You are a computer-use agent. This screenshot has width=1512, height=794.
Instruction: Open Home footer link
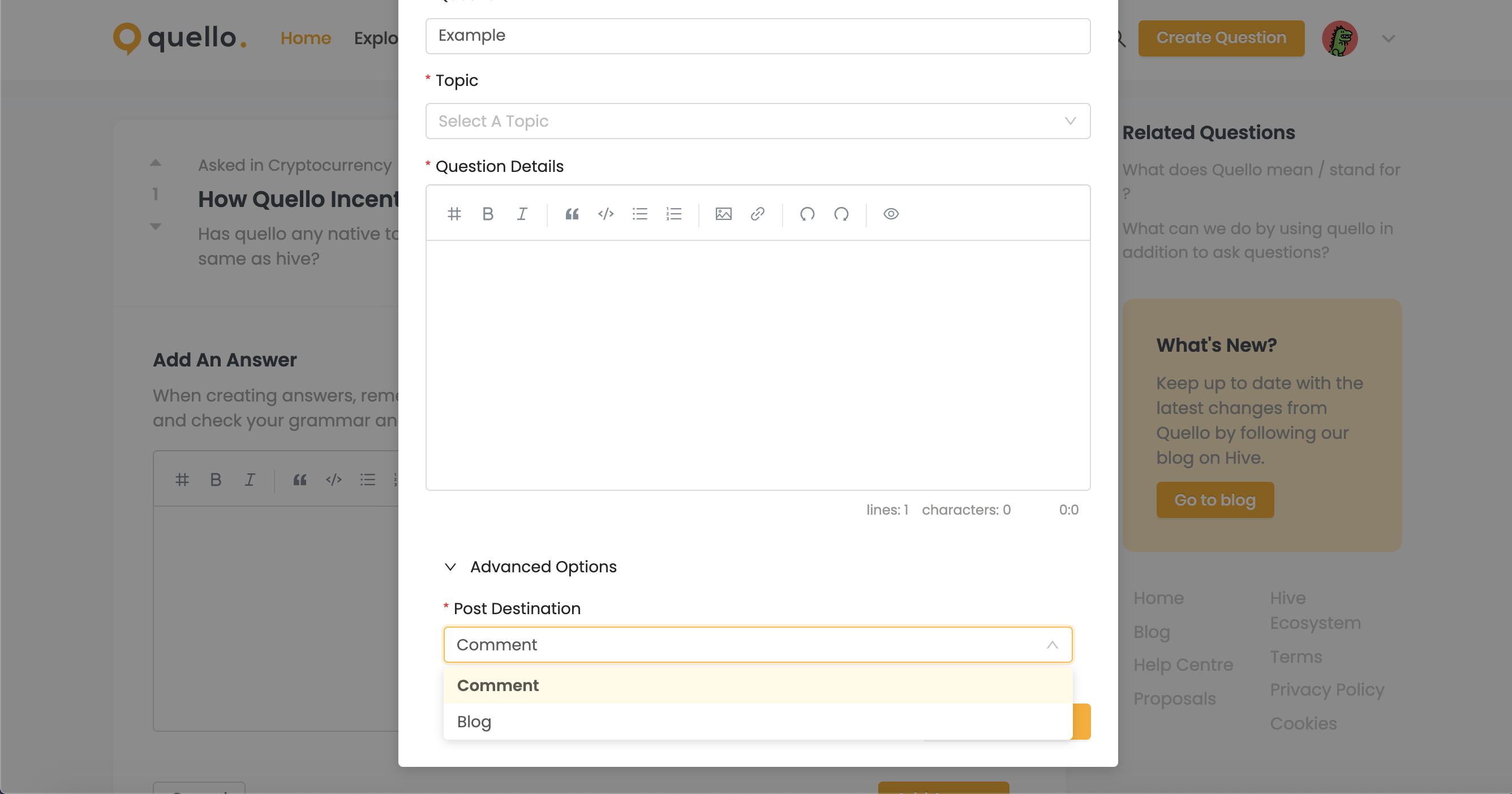click(1158, 598)
